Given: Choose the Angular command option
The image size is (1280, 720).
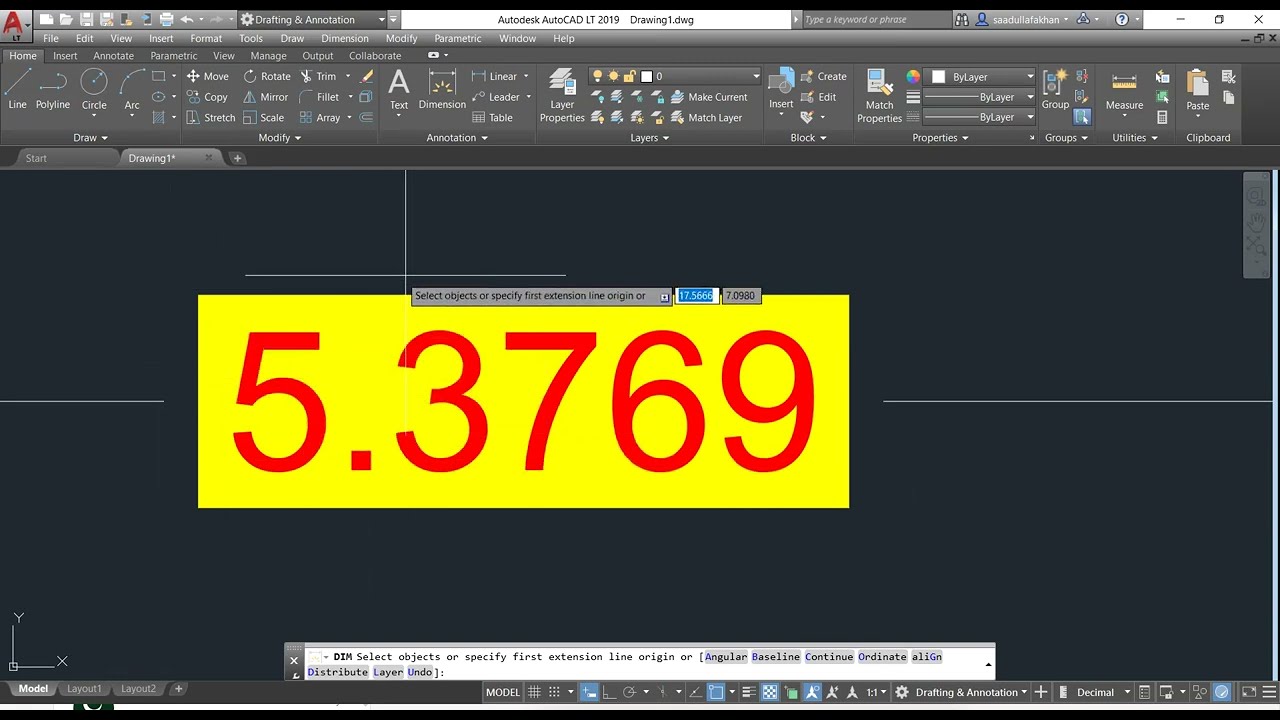Looking at the screenshot, I should 725,657.
